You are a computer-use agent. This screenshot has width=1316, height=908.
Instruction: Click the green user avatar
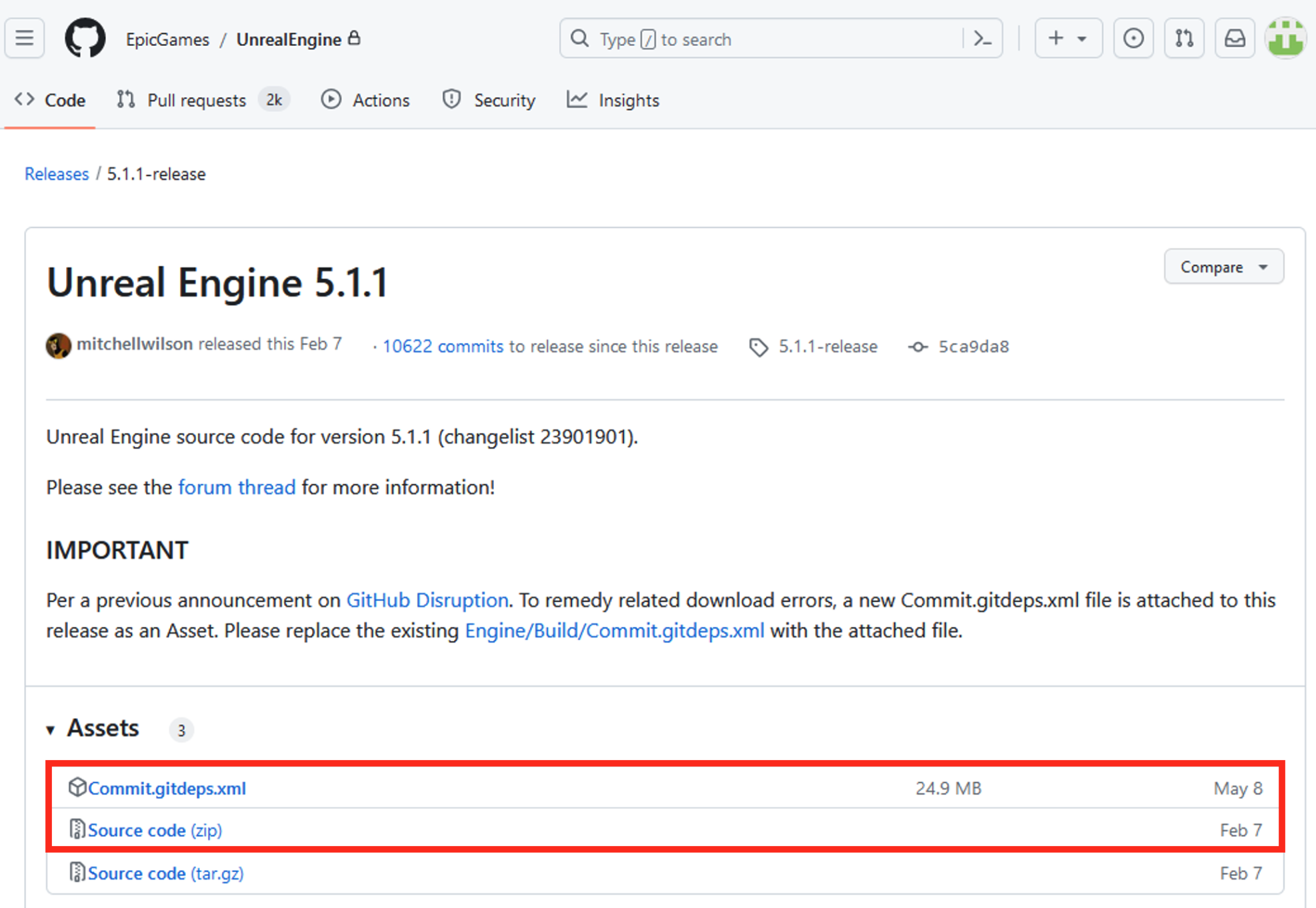(x=1285, y=39)
